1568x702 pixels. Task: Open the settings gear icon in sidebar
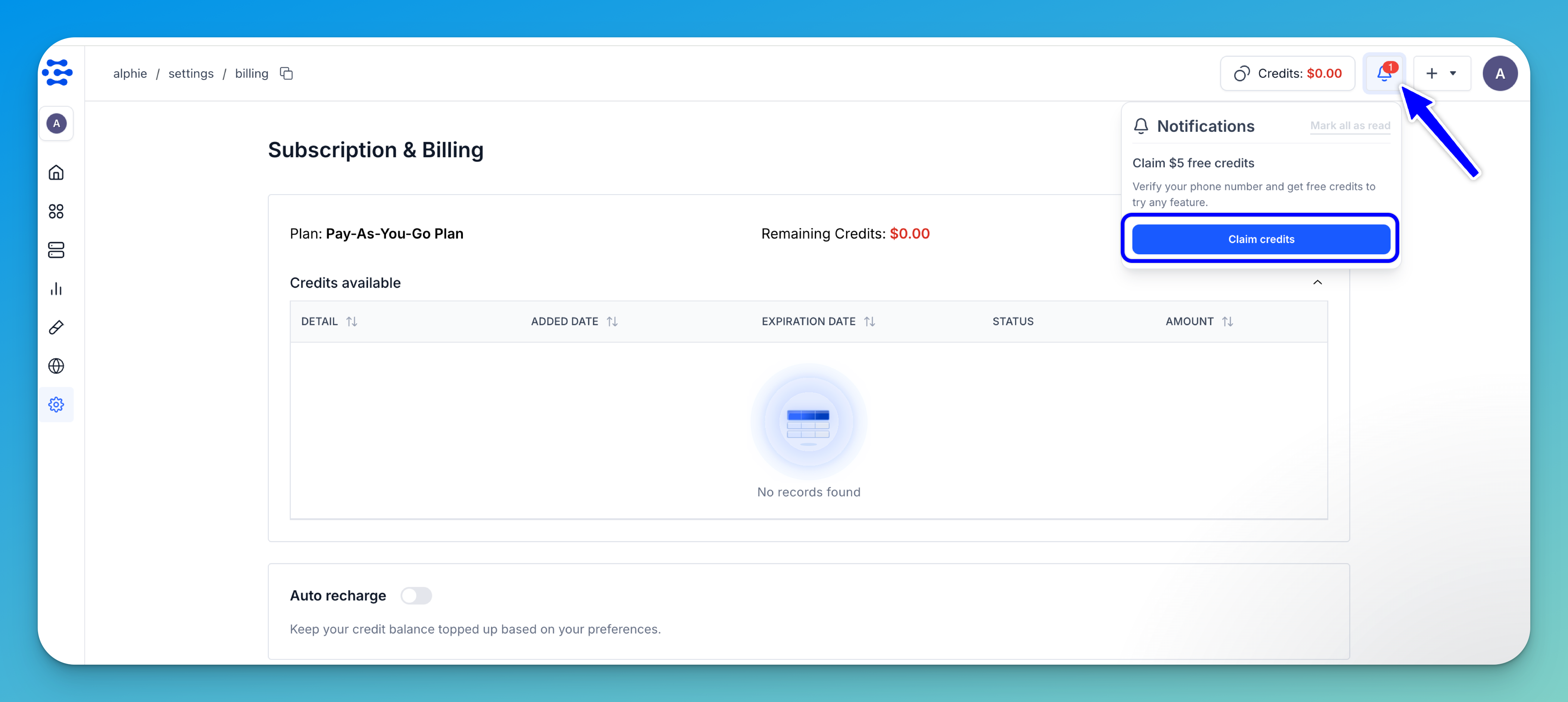tap(56, 404)
